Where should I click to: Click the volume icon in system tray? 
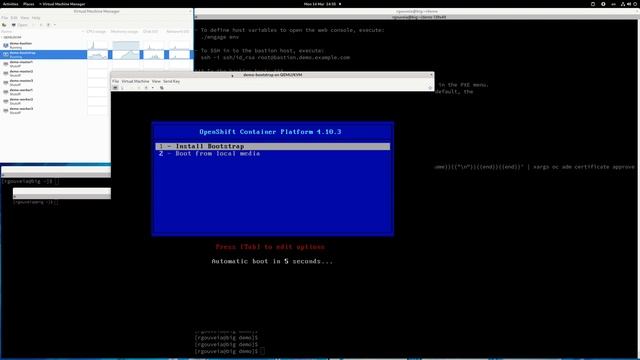[629, 4]
